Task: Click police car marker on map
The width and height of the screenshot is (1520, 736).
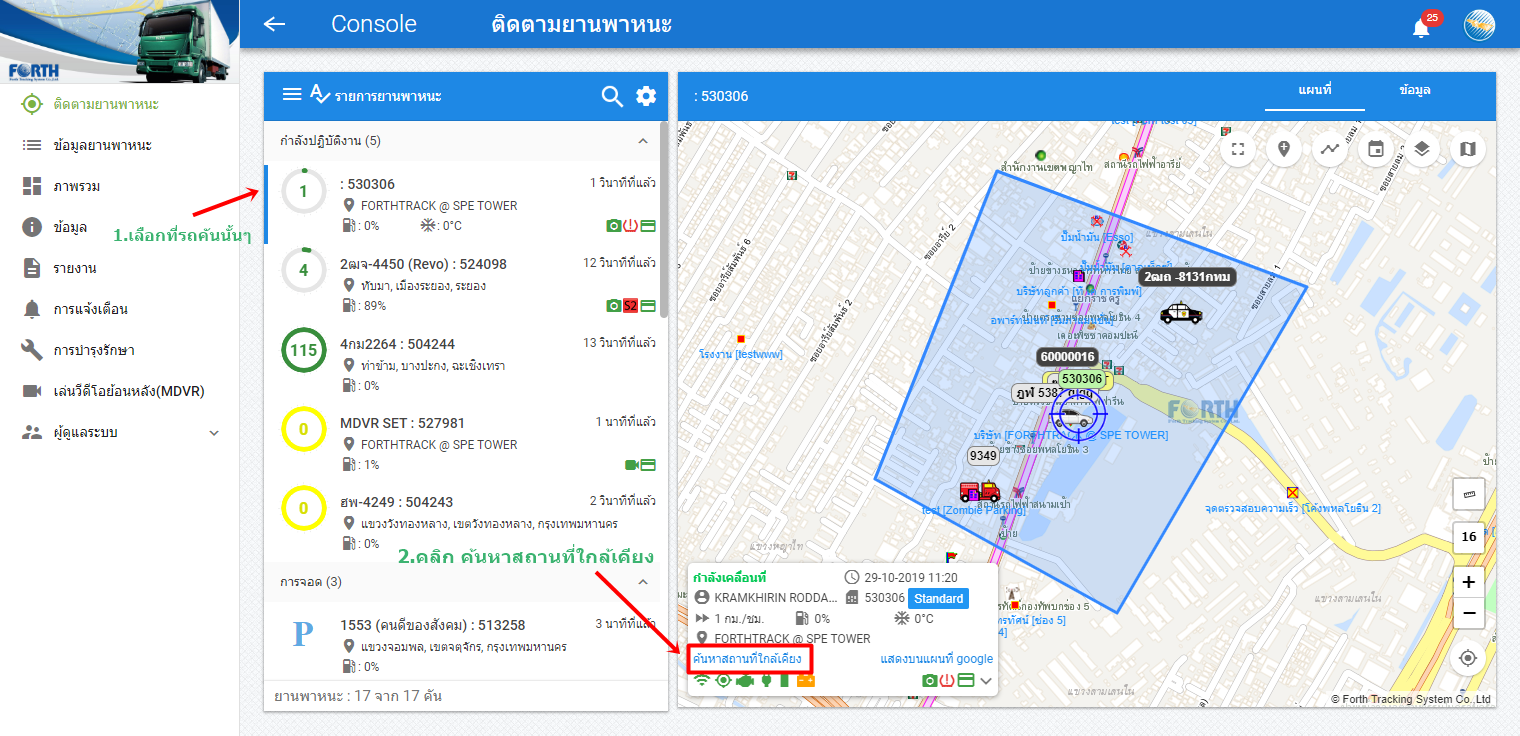Action: pos(1181,314)
